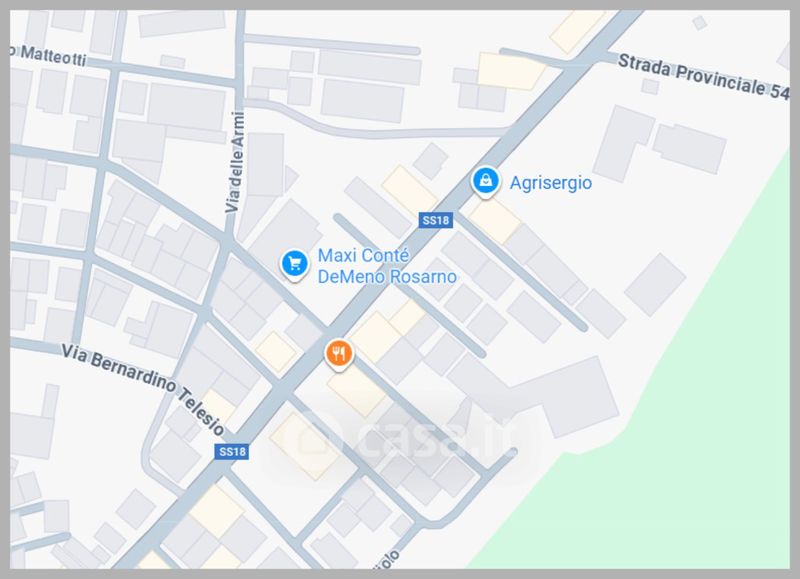This screenshot has height=579, width=800.
Task: Select the Via Bernardino Telesio street label
Action: (x=143, y=389)
